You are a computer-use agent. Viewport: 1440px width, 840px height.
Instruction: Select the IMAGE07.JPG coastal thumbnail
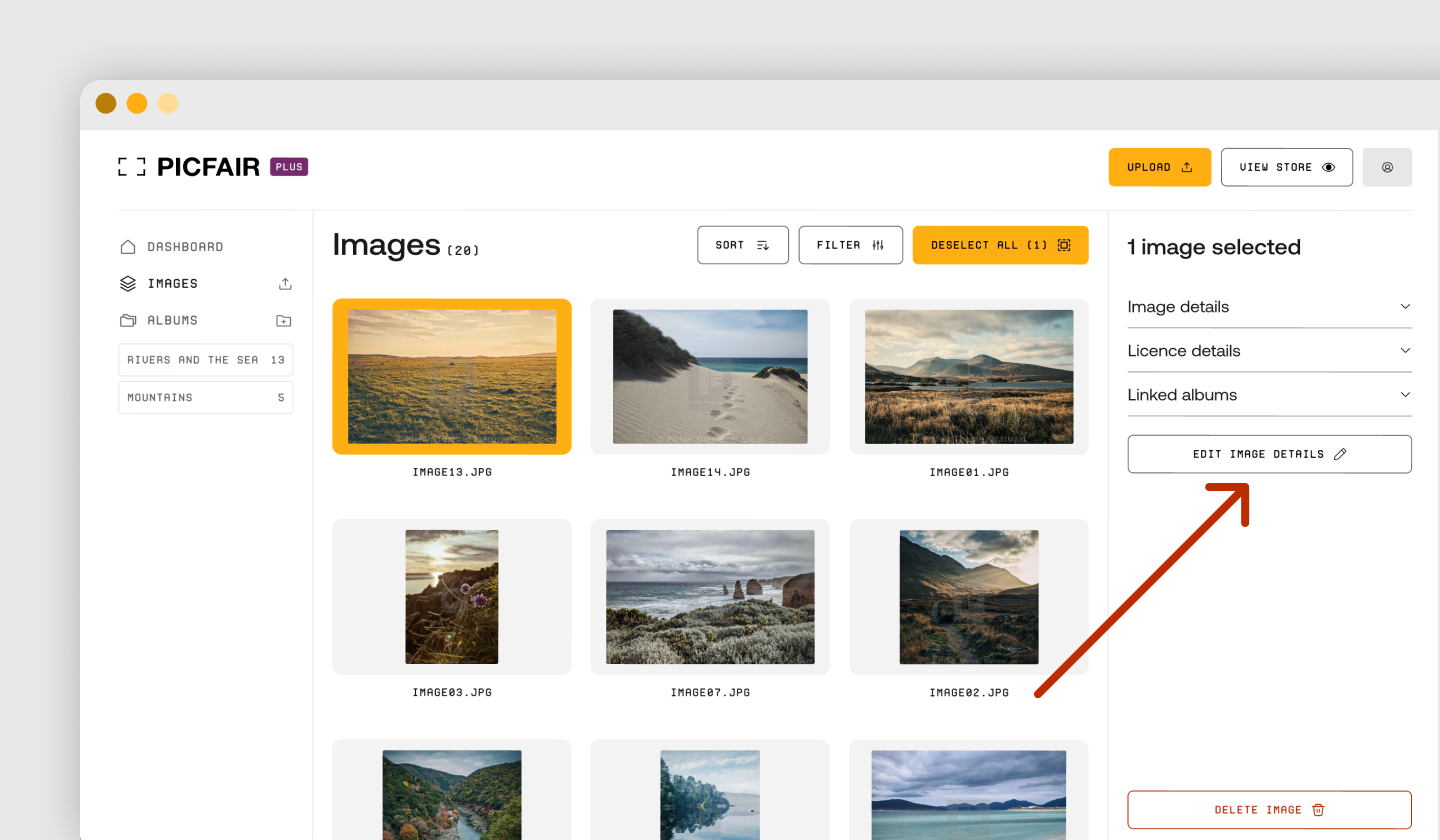(710, 597)
